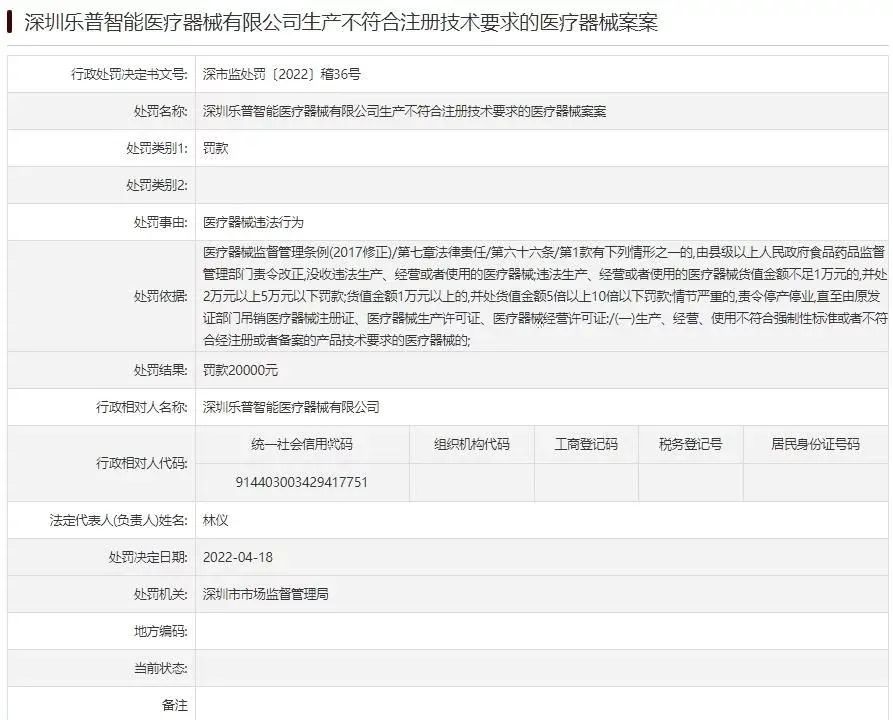Image resolution: width=893 pixels, height=720 pixels.
Task: Select the 备注 label
Action: [x=174, y=705]
